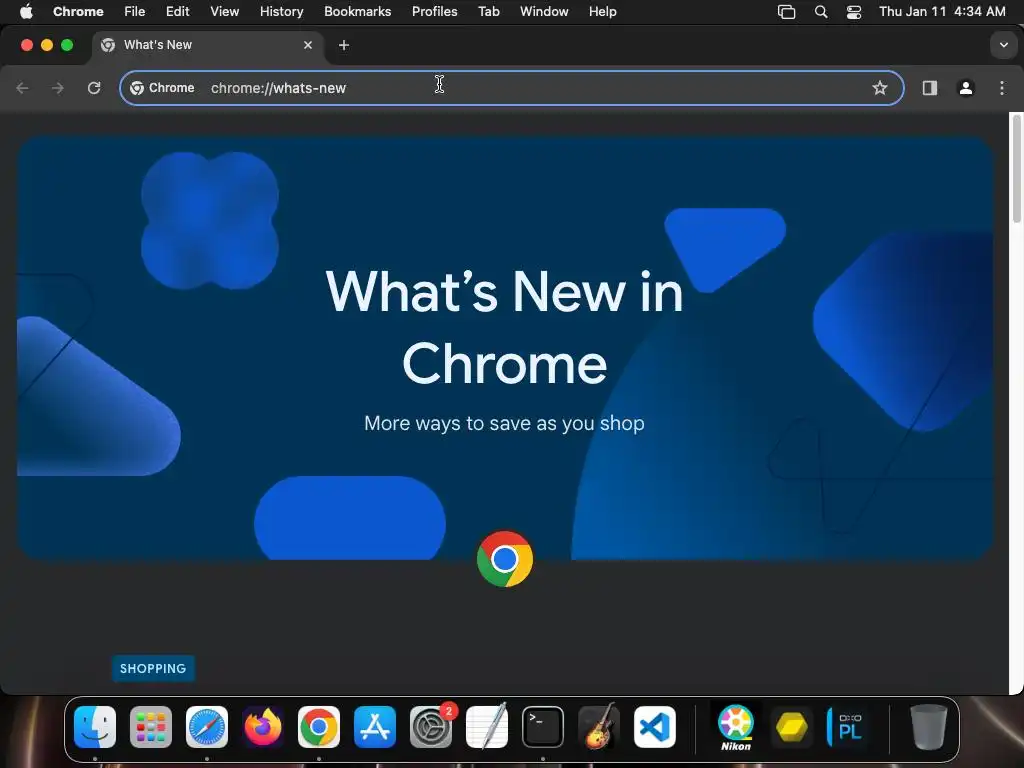The image size is (1024, 768).
Task: Go forward using the forward arrow
Action: (57, 88)
